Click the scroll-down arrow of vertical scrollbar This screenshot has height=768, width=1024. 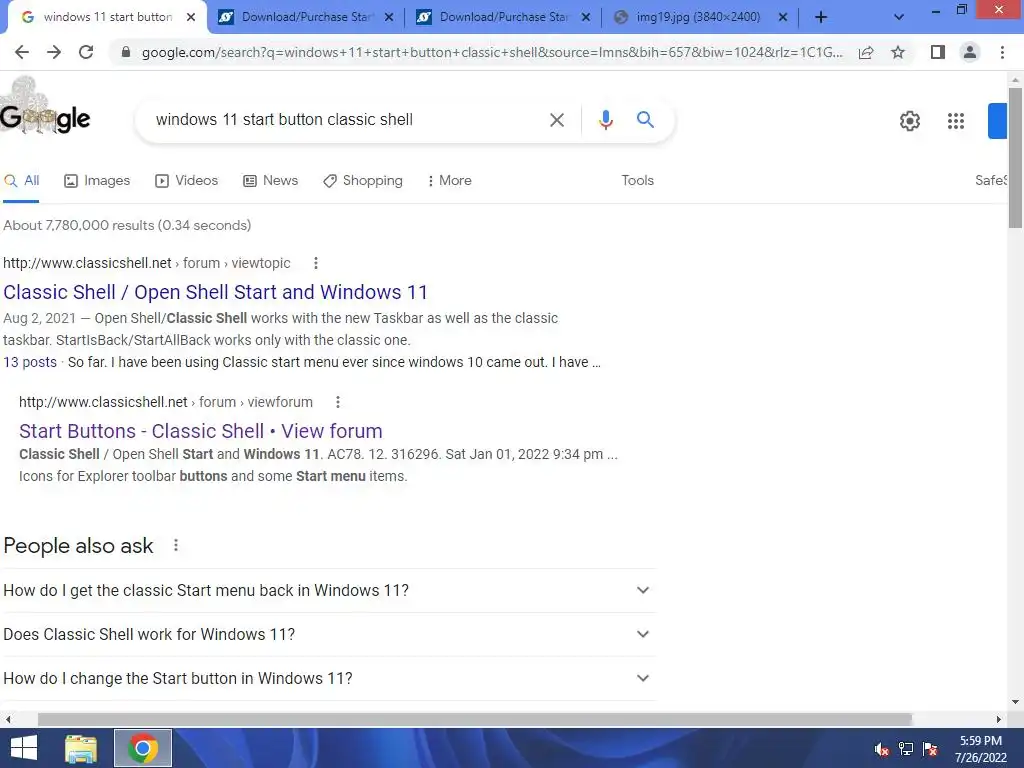pos(1015,702)
